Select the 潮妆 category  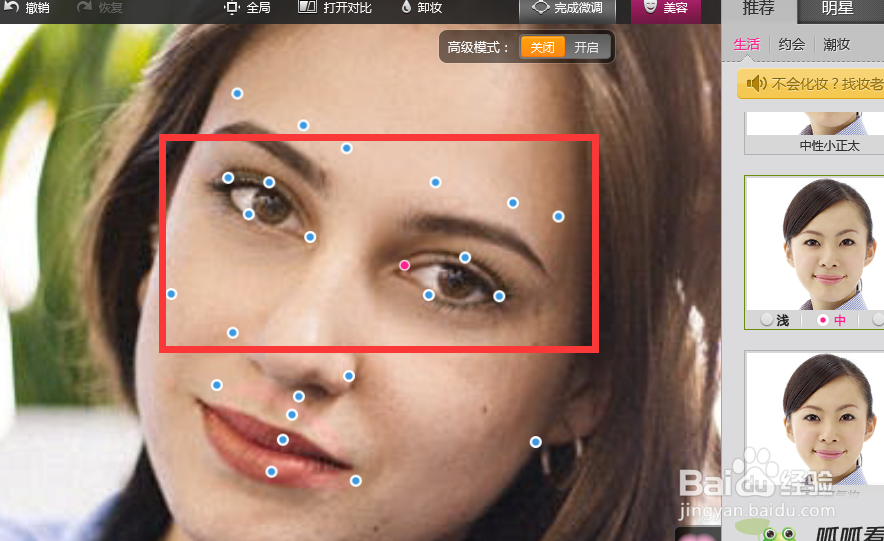[x=837, y=45]
